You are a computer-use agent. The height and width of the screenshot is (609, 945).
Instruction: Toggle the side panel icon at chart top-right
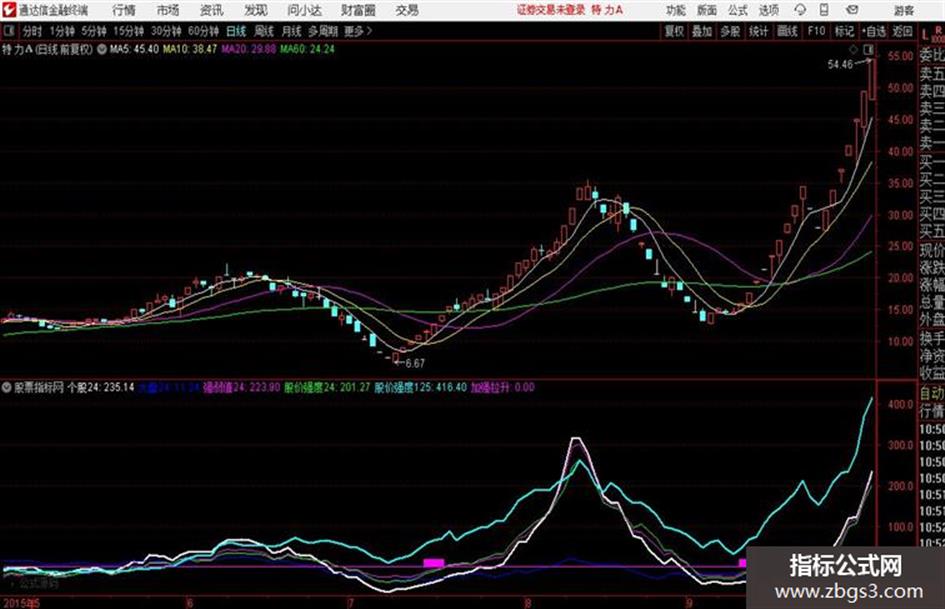tap(868, 49)
